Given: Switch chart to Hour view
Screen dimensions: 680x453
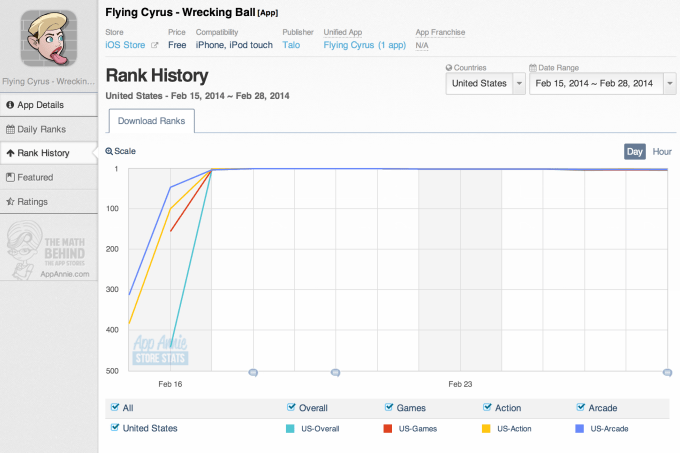Looking at the screenshot, I should [662, 151].
